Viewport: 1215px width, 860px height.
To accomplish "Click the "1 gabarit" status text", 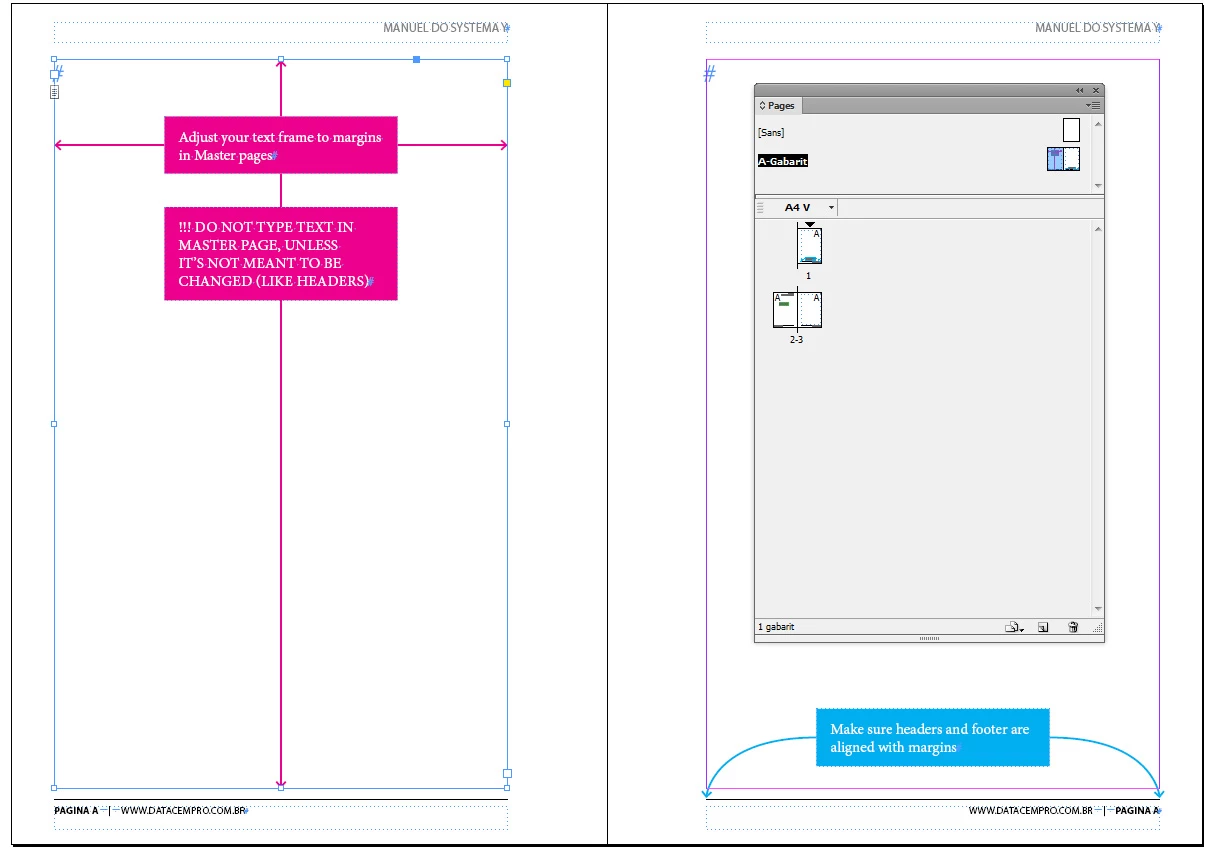I will [x=776, y=627].
